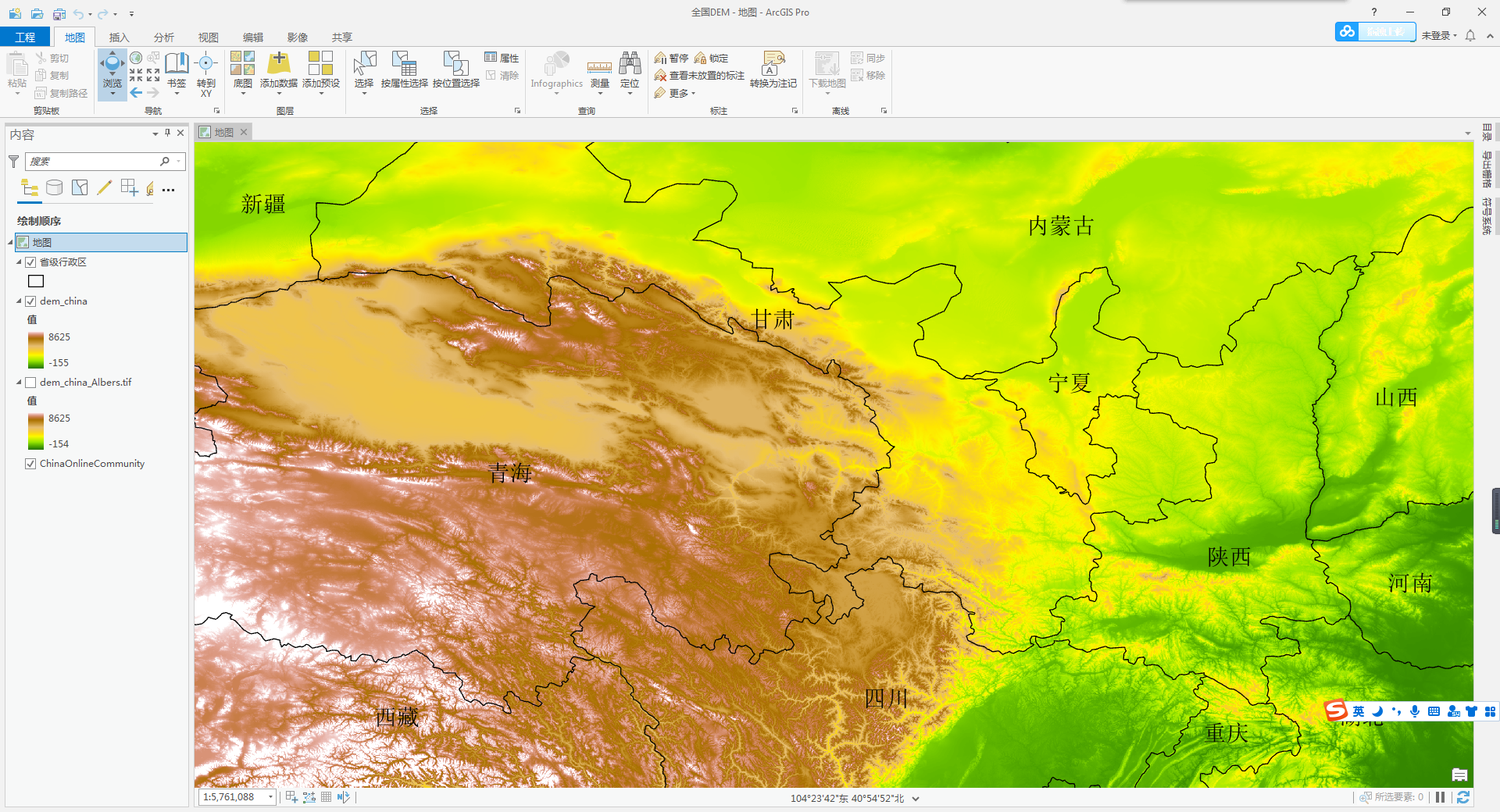
Task: Uncheck the 省级行政区 layer checkbox
Action: click(30, 262)
